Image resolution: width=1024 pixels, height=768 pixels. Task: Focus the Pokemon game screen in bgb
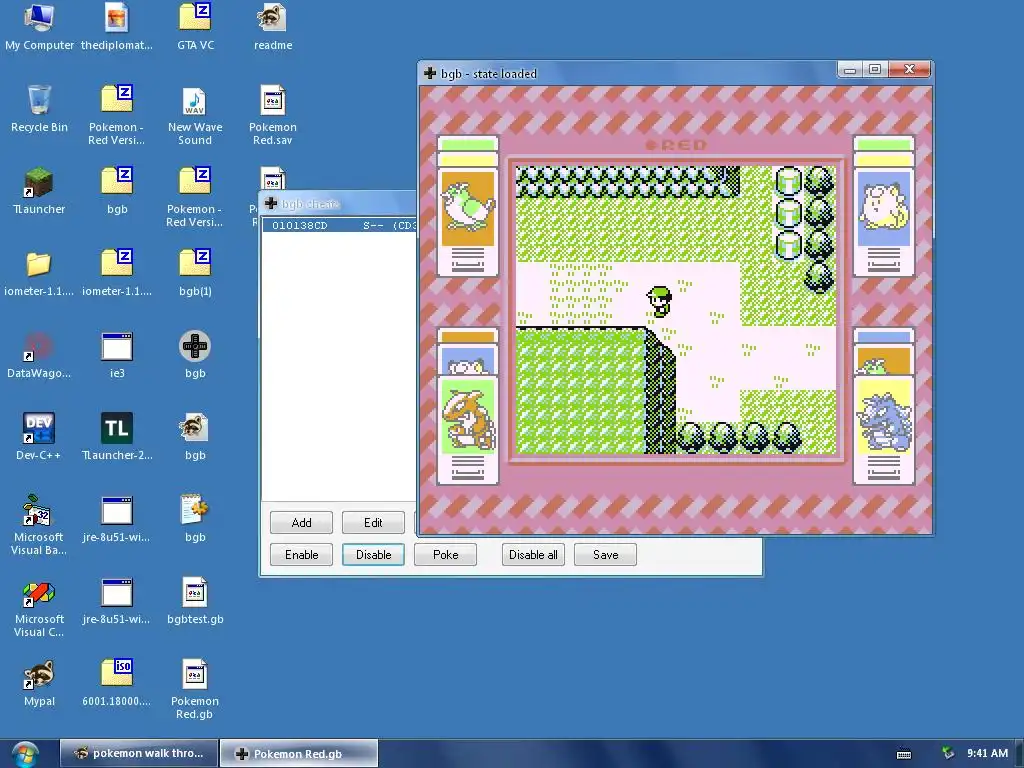pos(676,310)
